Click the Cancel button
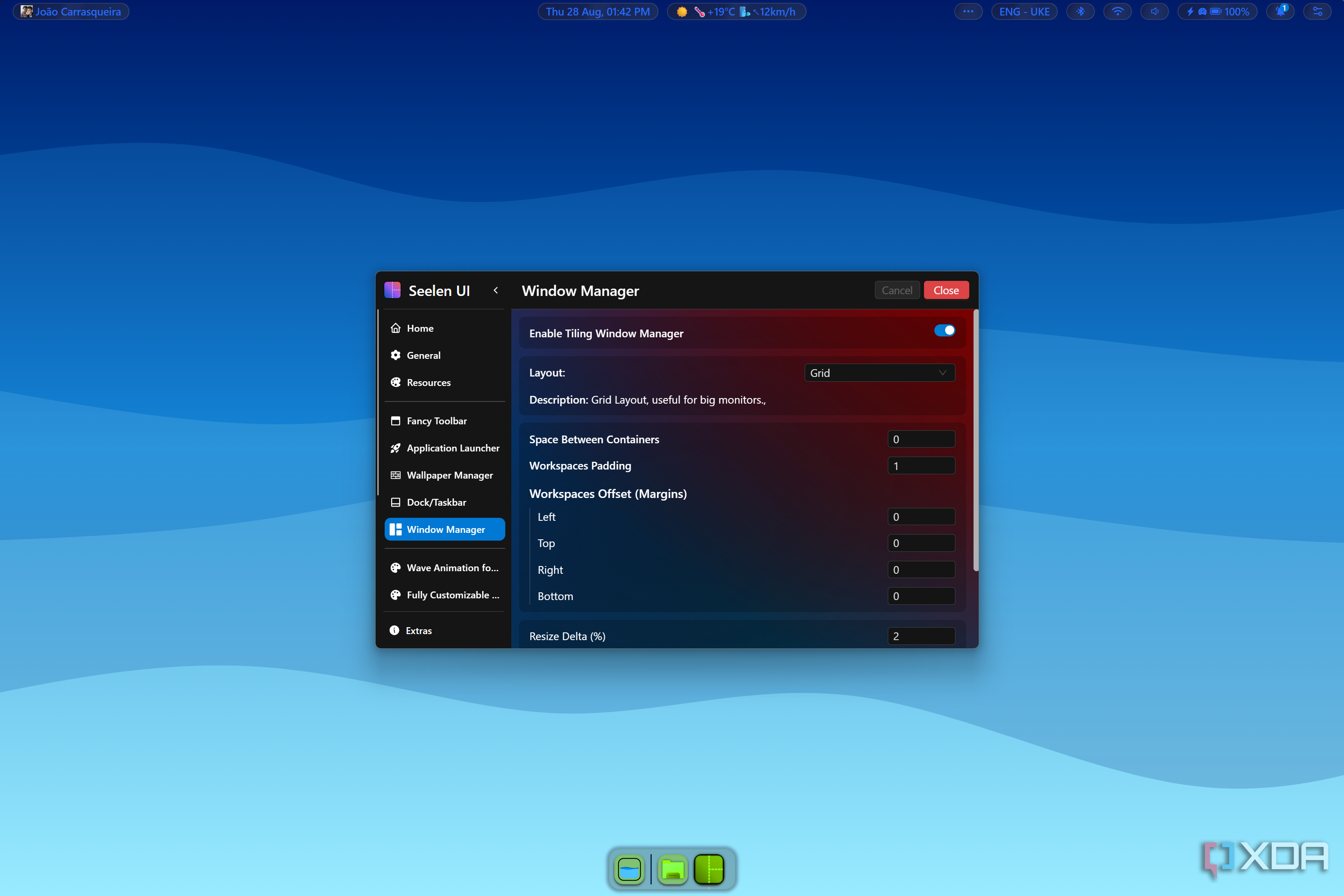Image resolution: width=1344 pixels, height=896 pixels. (x=896, y=290)
